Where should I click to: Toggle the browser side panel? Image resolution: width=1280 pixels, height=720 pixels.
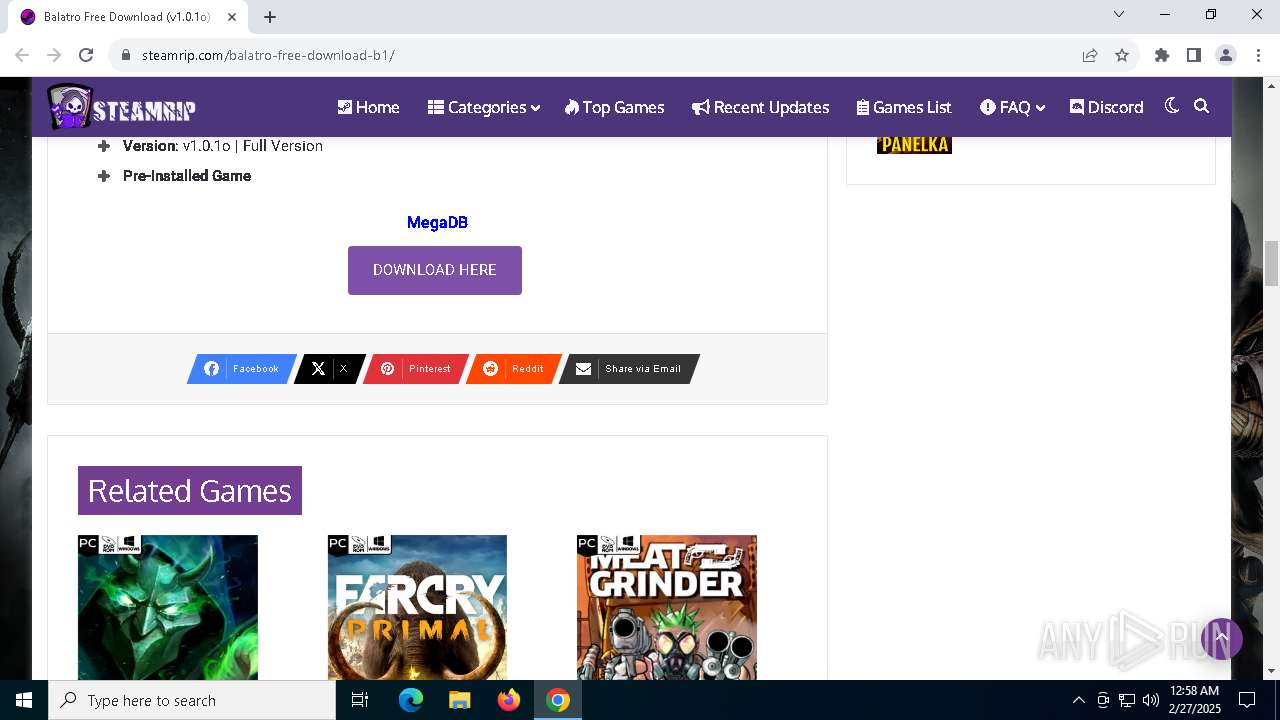click(1194, 55)
